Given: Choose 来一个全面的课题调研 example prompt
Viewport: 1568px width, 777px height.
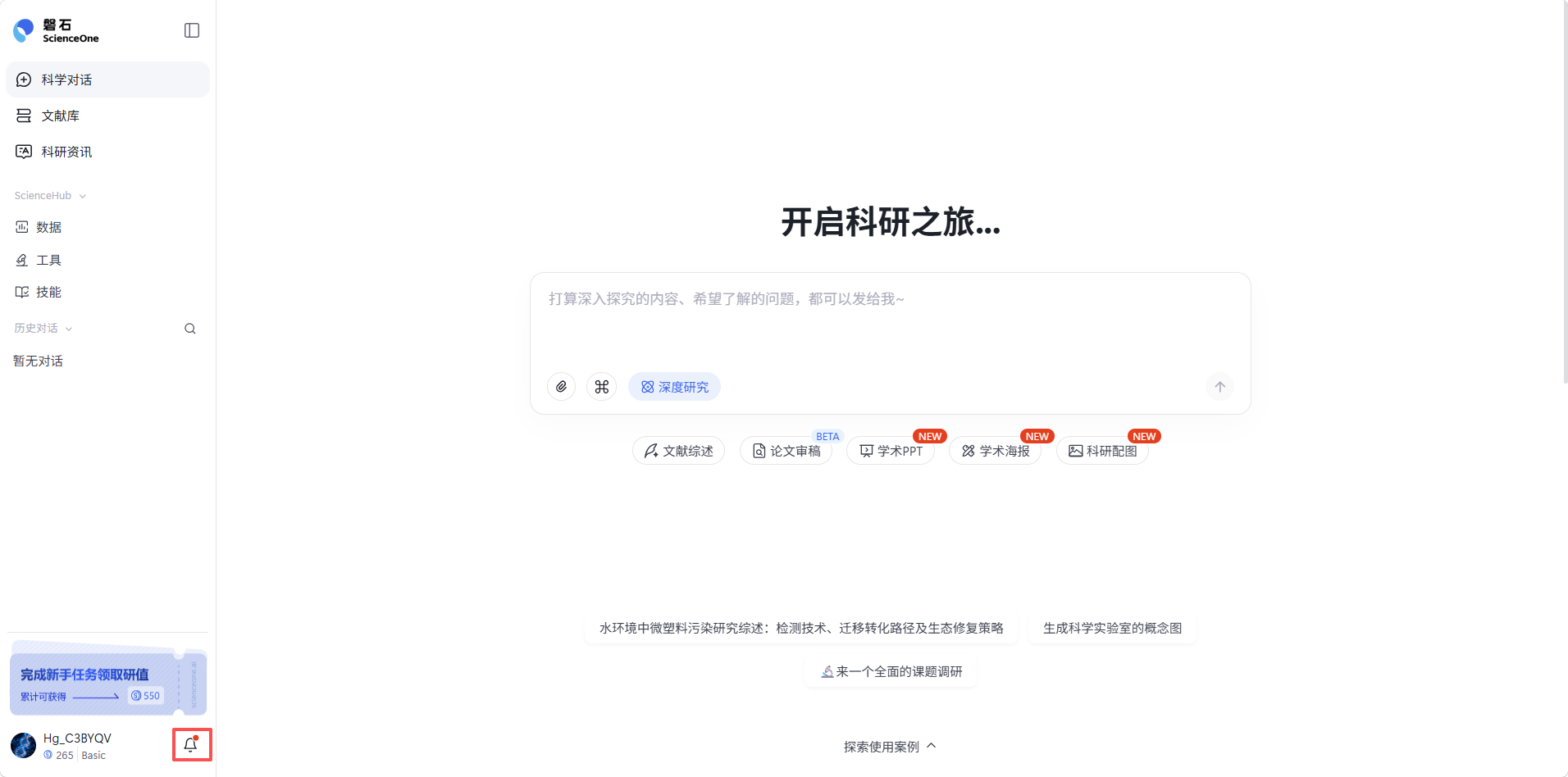Looking at the screenshot, I should [x=891, y=671].
